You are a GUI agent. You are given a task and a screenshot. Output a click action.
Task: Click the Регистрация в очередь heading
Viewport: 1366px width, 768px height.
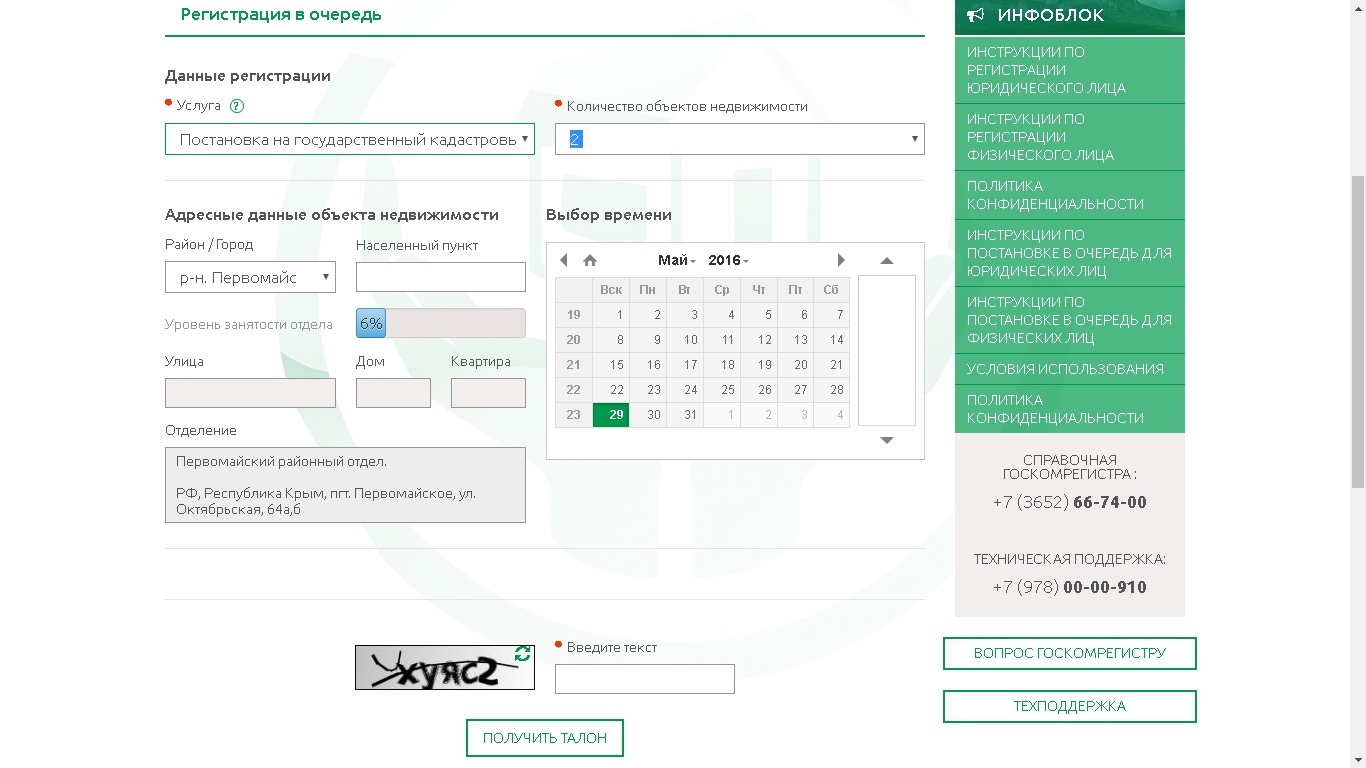pyautogui.click(x=281, y=15)
